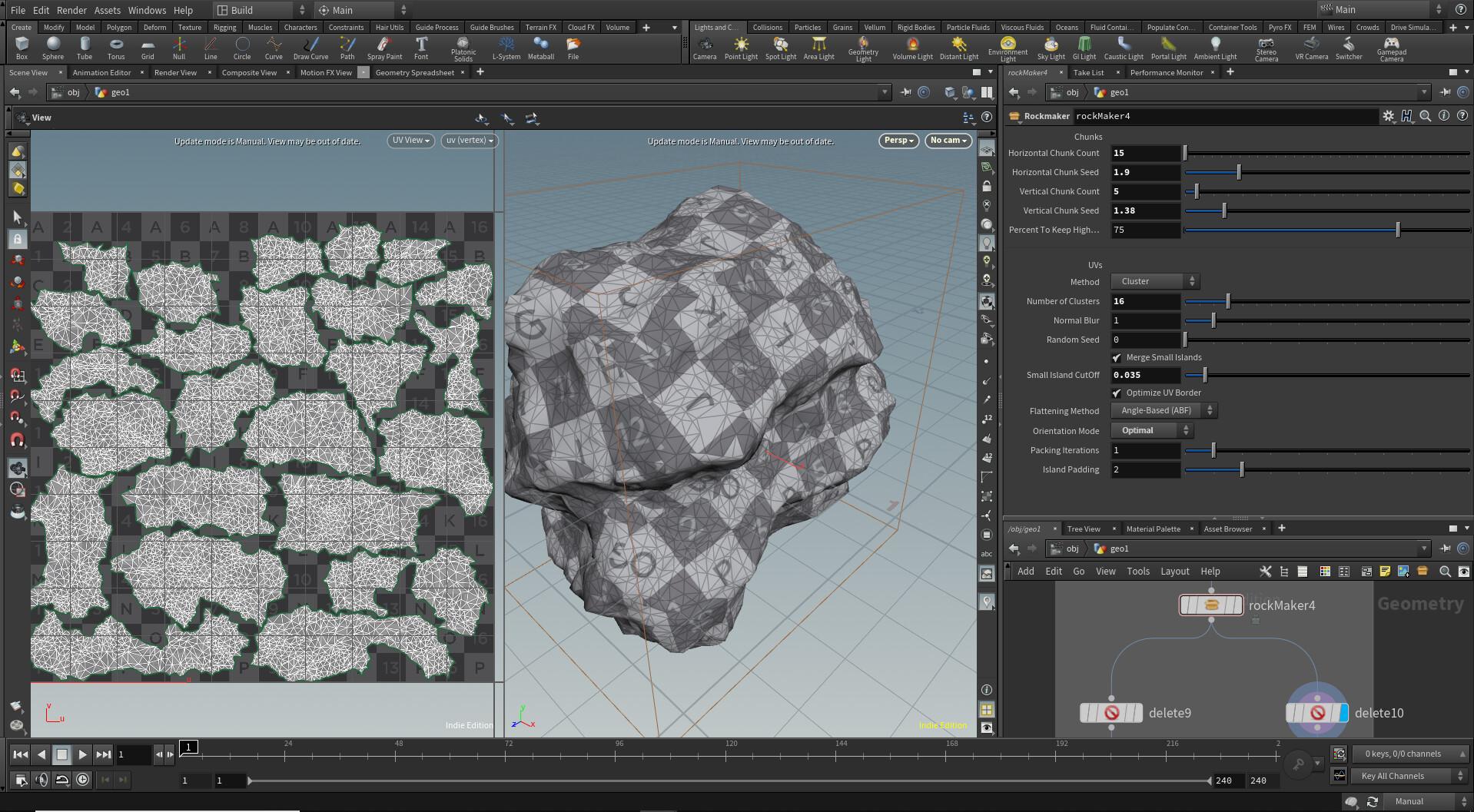Toggle display flag on delete10 node
Screen dimensions: 1474x812
tap(1343, 713)
